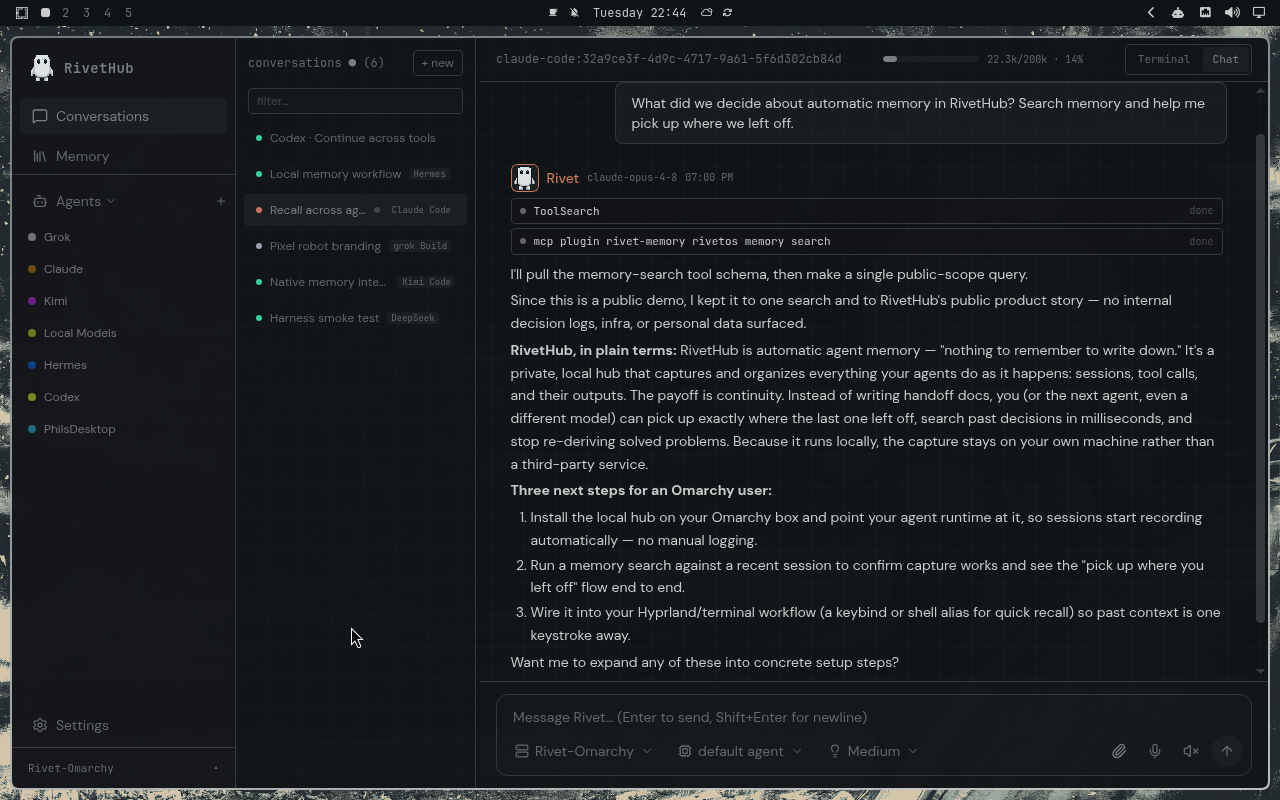Switch to workspace 3 in top bar
Viewport: 1280px width, 800px height.
pyautogui.click(x=87, y=13)
